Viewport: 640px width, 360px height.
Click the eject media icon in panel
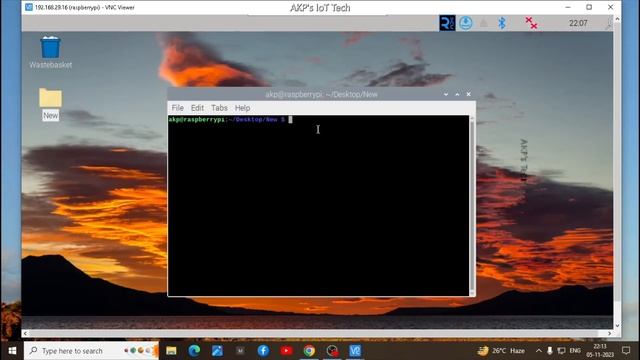[484, 23]
